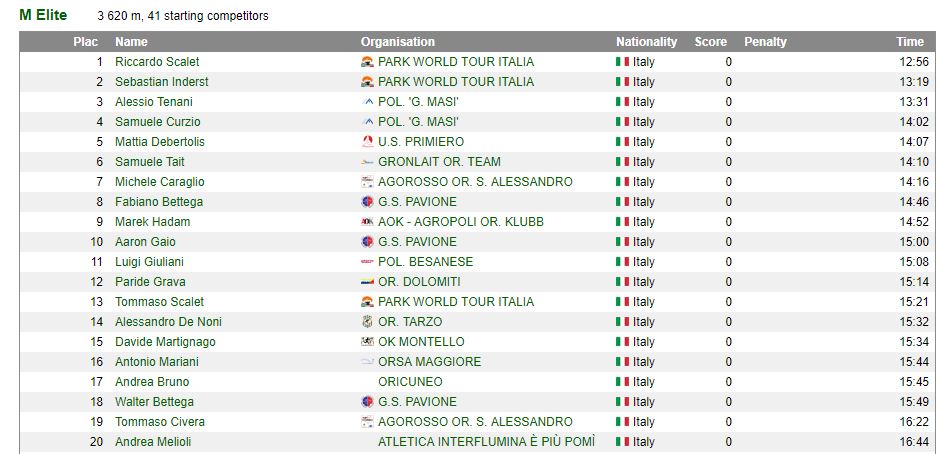Click GRONLAIT OR. TEAM club icon
Viewport: 940px width, 454px height.
coord(367,162)
